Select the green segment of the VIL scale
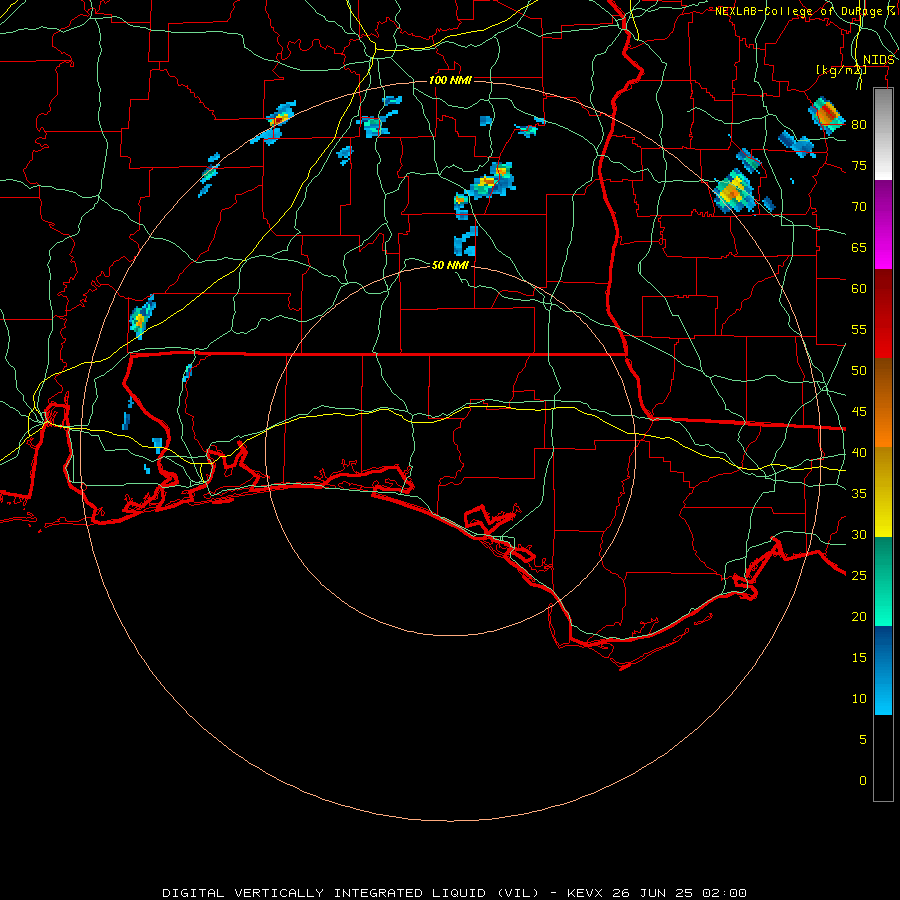Image resolution: width=900 pixels, height=900 pixels. (883, 581)
